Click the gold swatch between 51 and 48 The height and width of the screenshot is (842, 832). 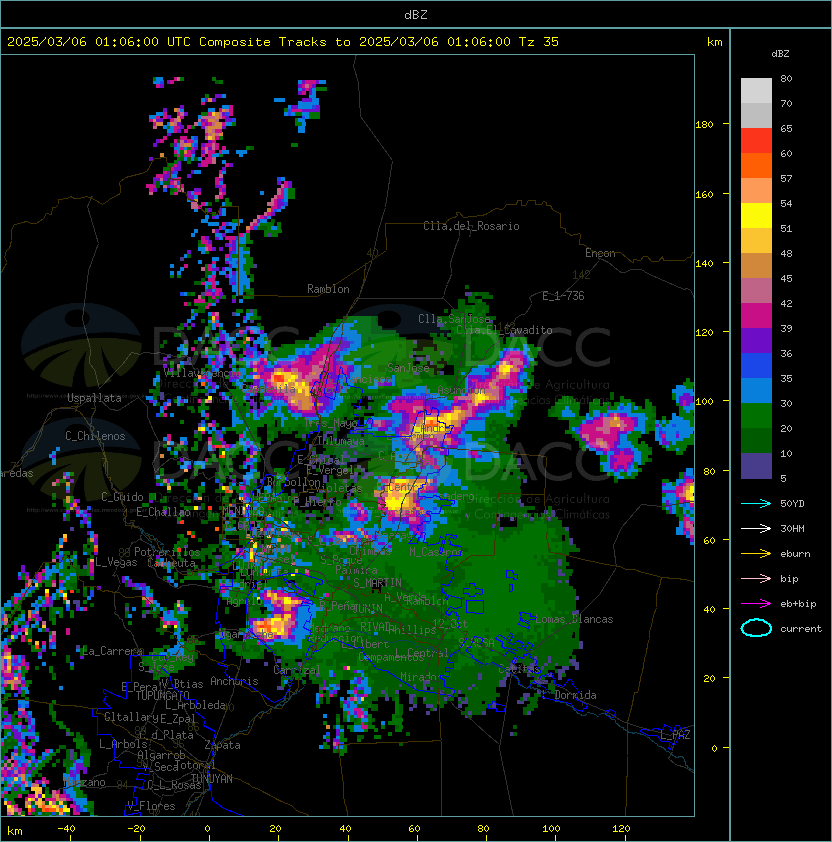[x=756, y=241]
